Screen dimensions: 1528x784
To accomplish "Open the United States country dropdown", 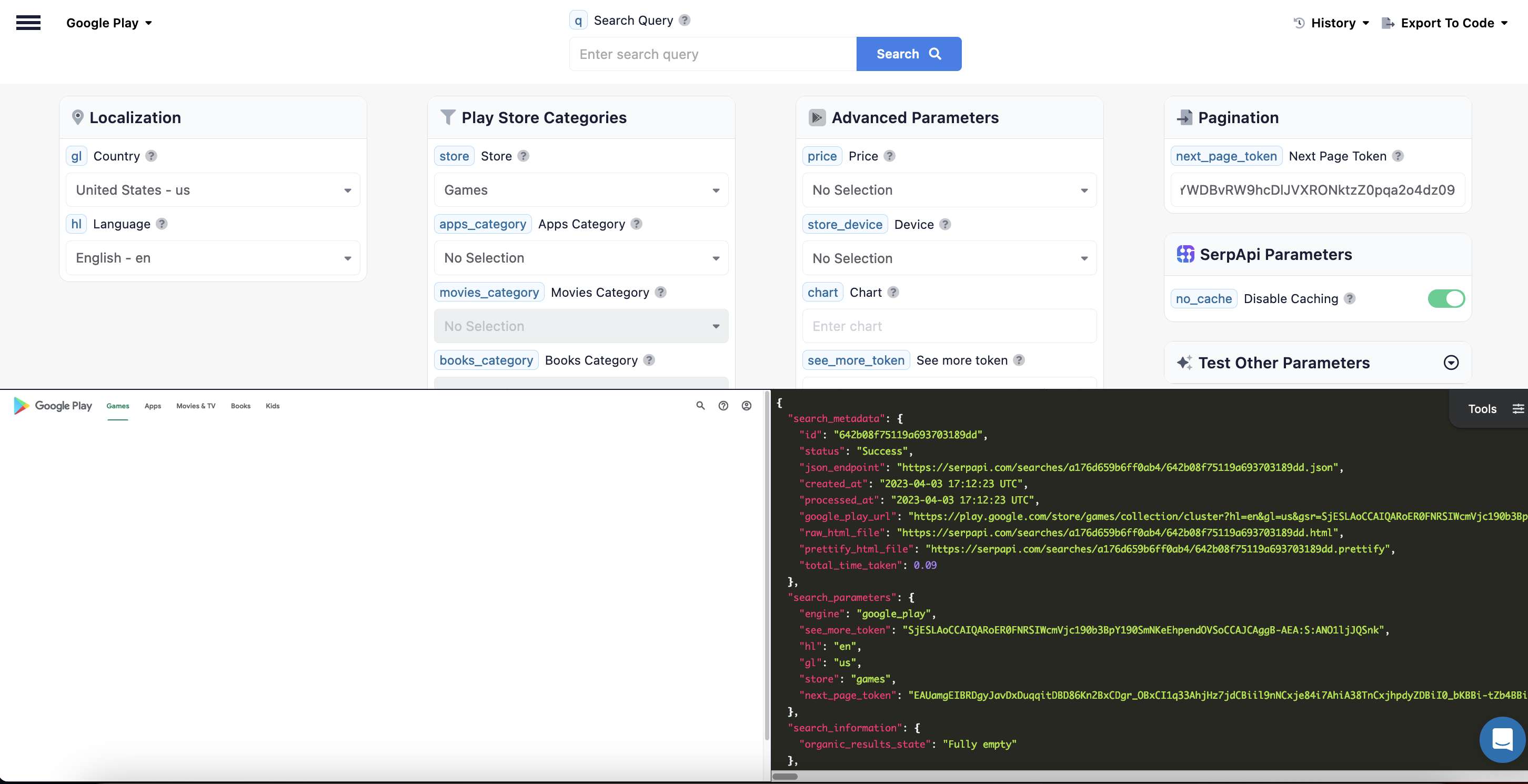I will point(213,190).
